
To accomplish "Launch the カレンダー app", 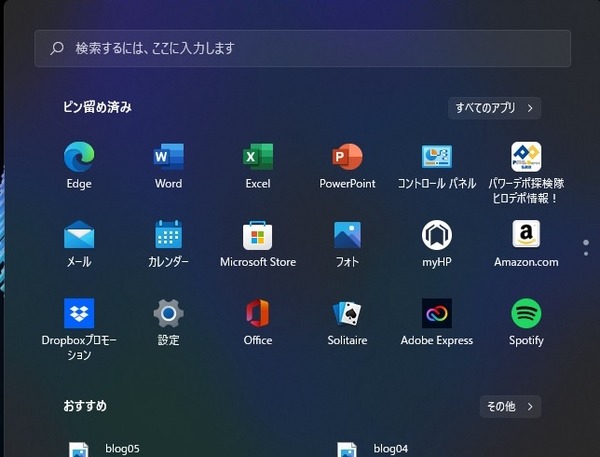I will (x=168, y=244).
